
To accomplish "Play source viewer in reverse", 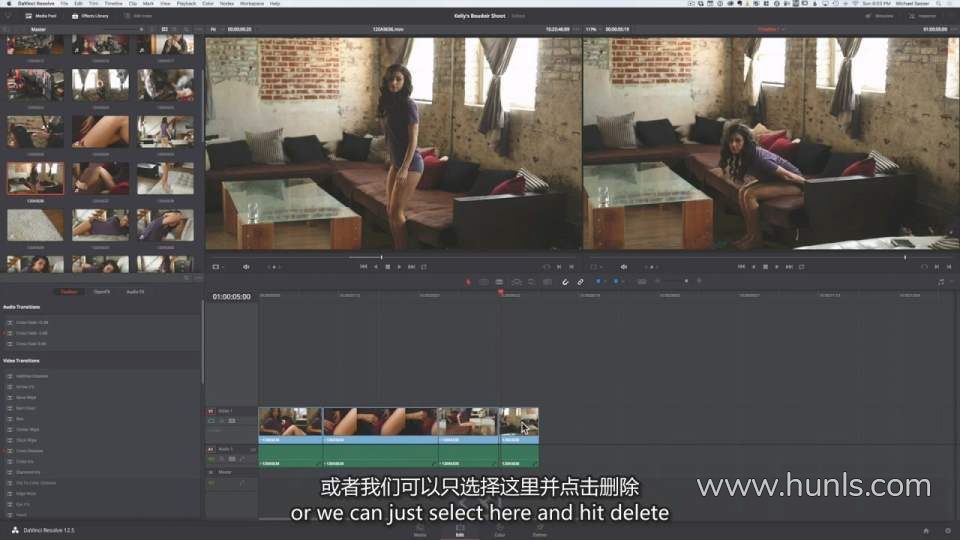I will click(376, 267).
